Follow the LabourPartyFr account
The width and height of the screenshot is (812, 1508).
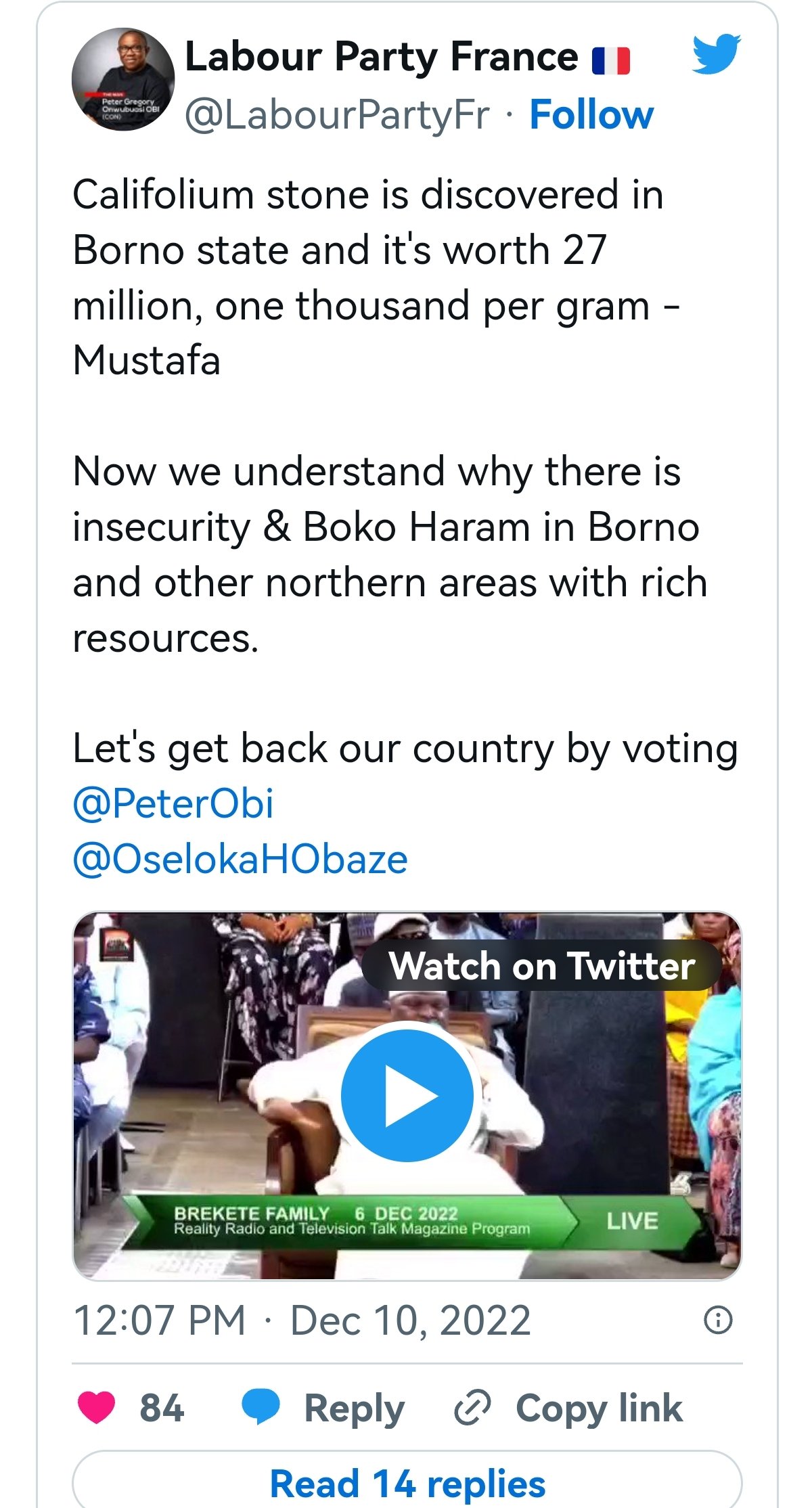point(591,114)
